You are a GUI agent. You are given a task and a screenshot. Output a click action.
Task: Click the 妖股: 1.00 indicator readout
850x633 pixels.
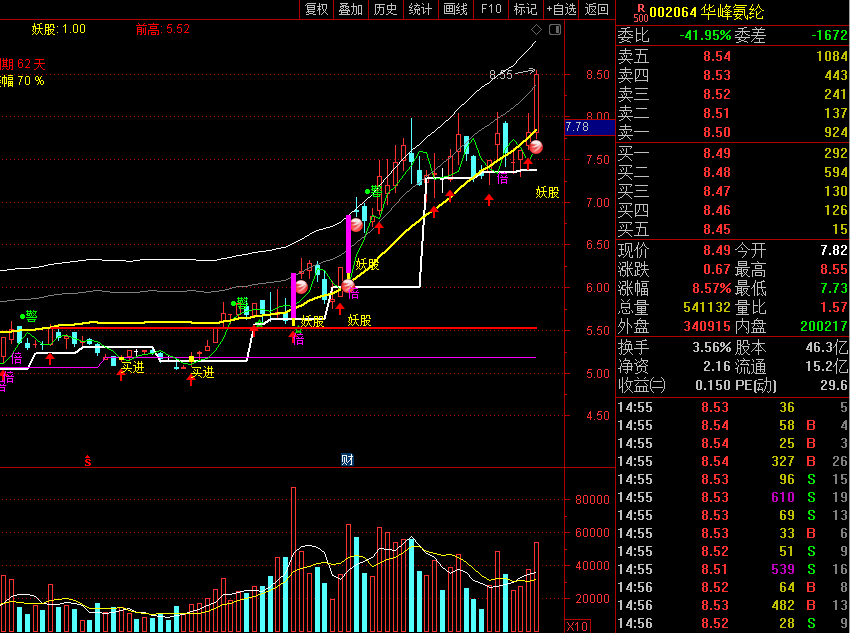pyautogui.click(x=59, y=29)
